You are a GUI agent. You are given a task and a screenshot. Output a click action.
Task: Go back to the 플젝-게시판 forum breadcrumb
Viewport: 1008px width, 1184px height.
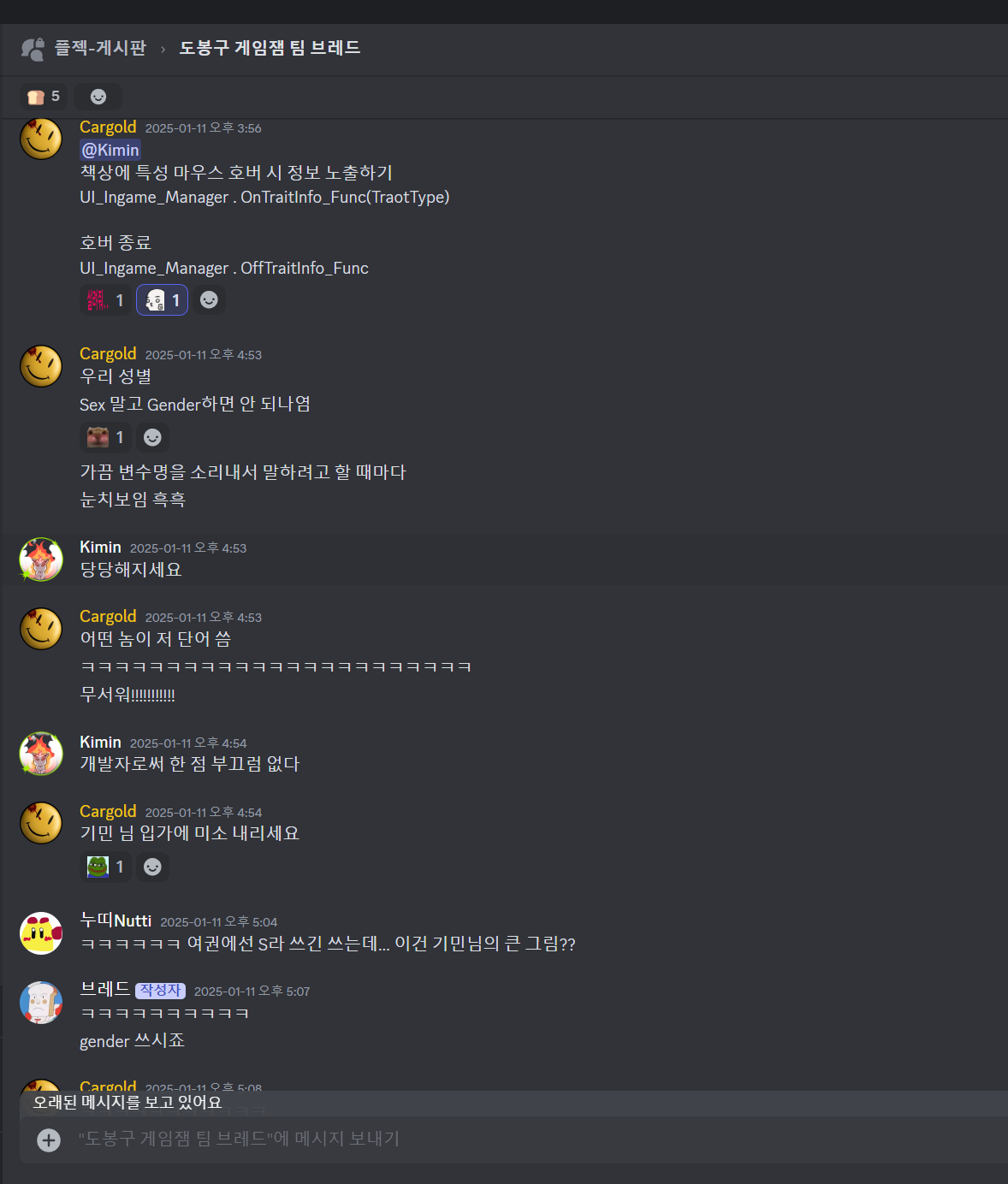point(100,48)
